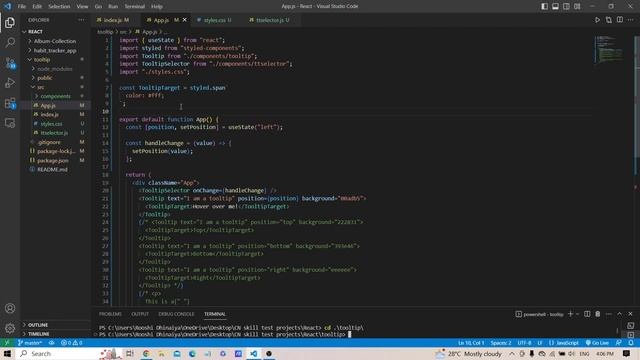Open the Terminal menu
The height and width of the screenshot is (360, 640).
pyautogui.click(x=134, y=7)
